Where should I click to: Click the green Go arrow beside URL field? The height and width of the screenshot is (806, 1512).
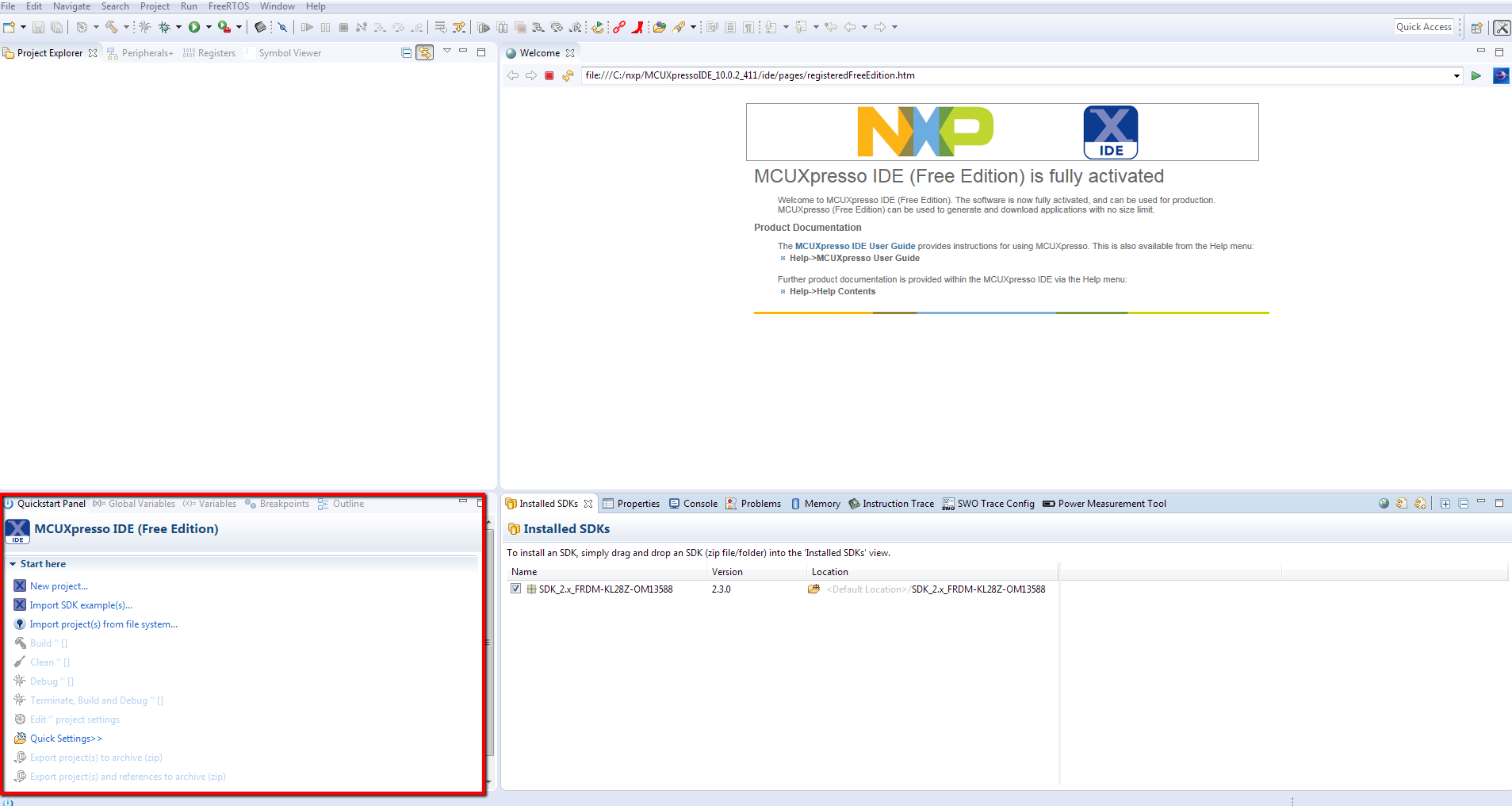[x=1476, y=76]
